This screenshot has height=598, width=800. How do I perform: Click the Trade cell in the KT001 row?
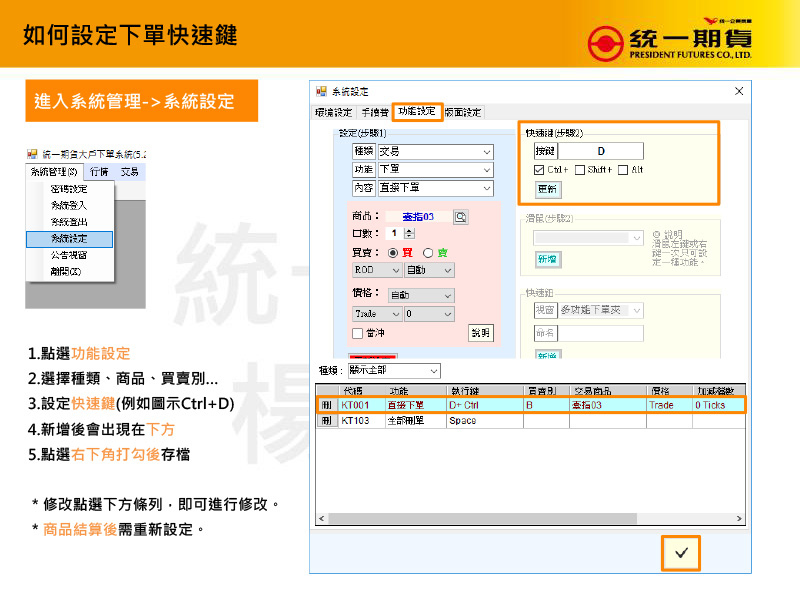point(669,405)
